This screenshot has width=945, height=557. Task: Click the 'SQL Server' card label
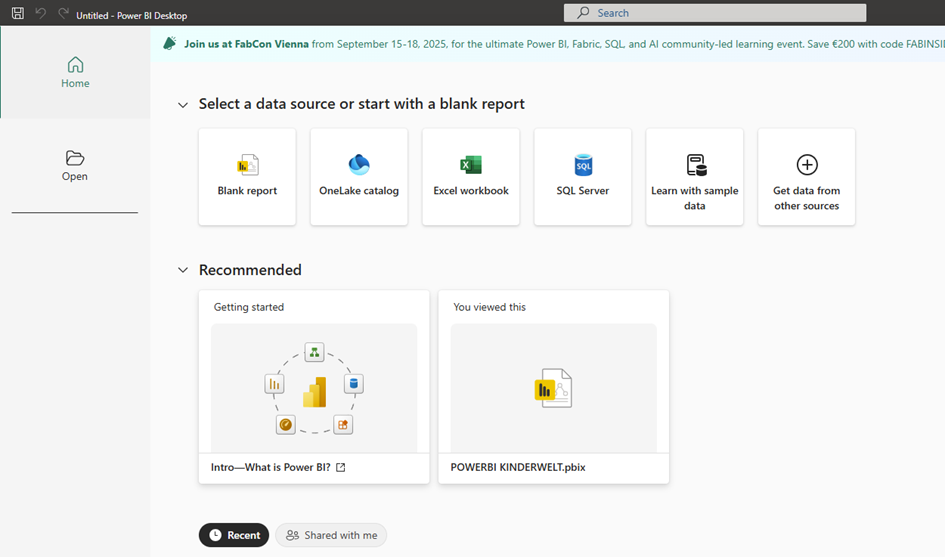[583, 190]
